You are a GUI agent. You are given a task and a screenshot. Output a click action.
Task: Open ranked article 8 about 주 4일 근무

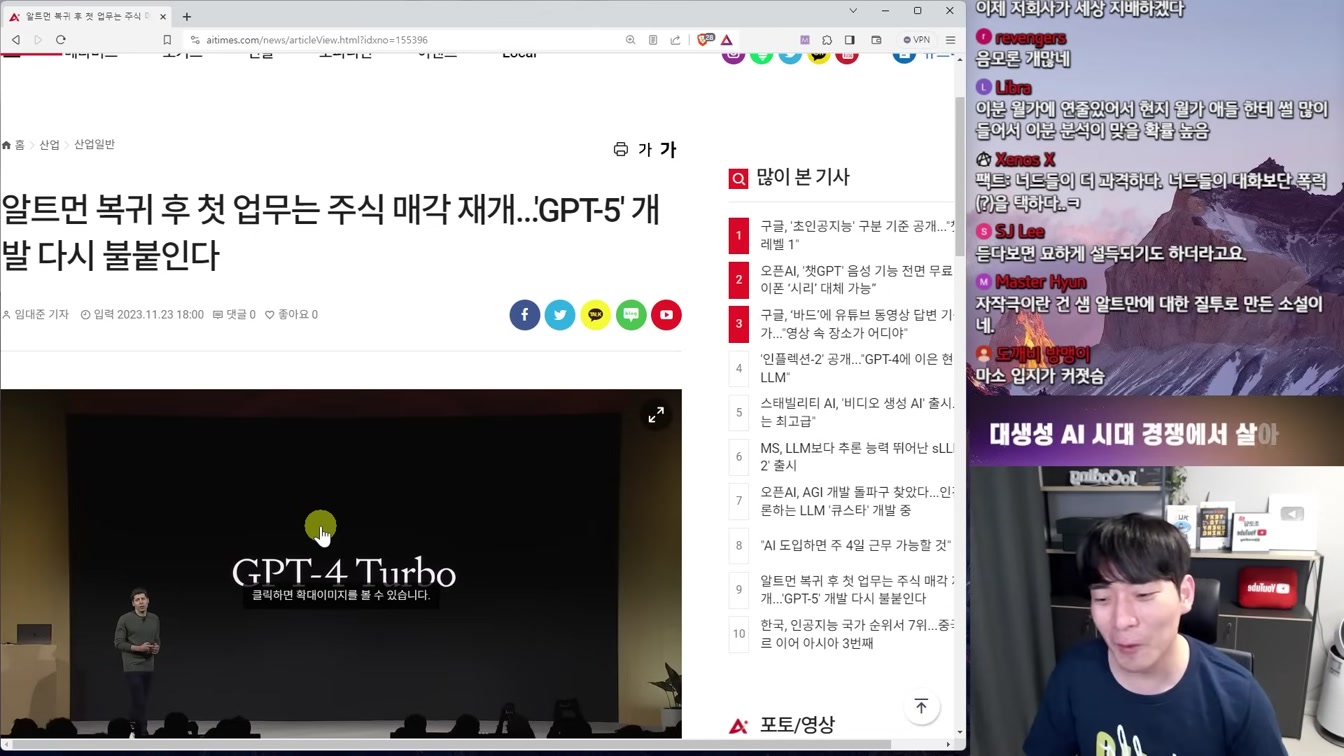[x=855, y=545]
